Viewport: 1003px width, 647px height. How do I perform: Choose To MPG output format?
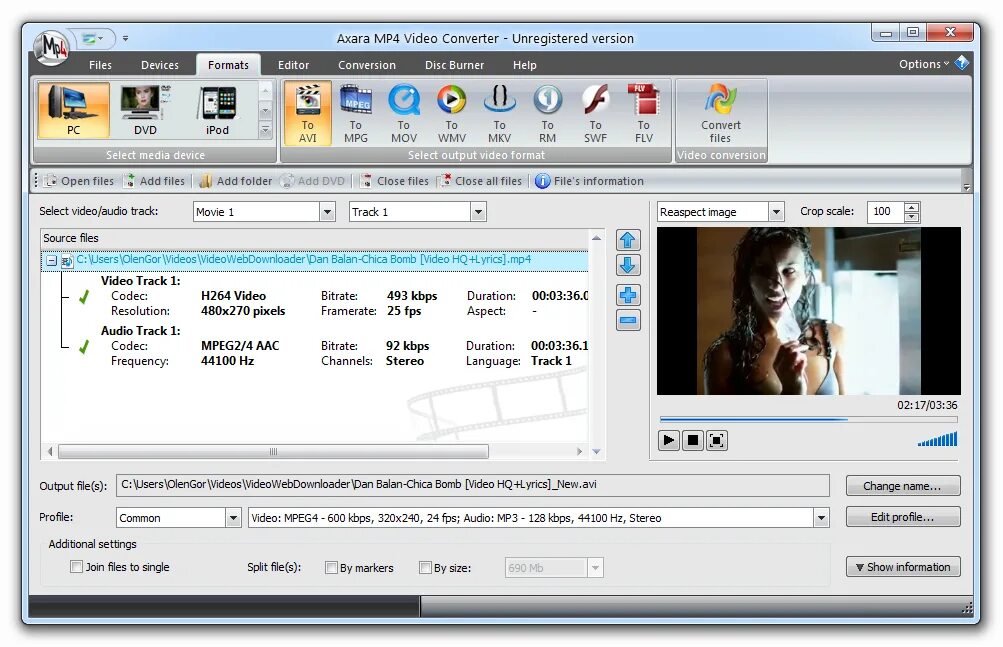point(356,113)
